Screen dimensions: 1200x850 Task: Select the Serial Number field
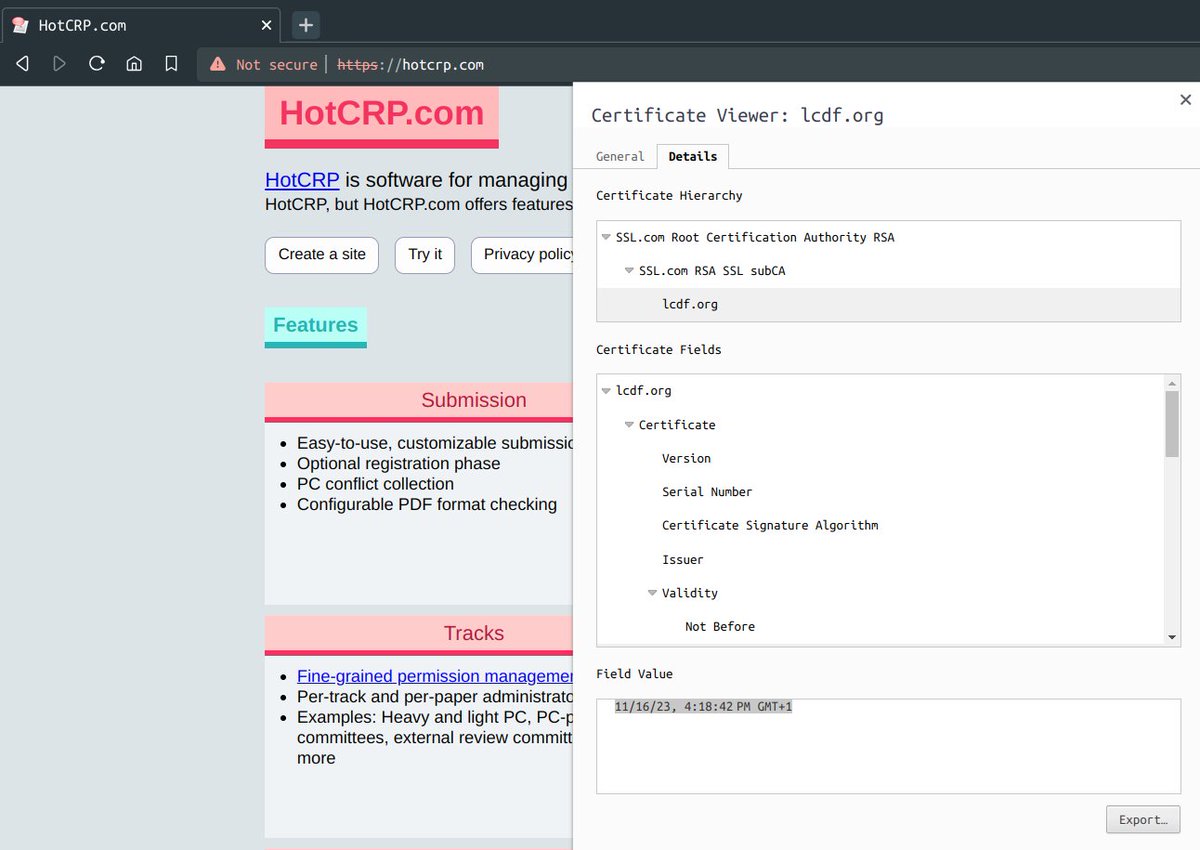tap(707, 492)
